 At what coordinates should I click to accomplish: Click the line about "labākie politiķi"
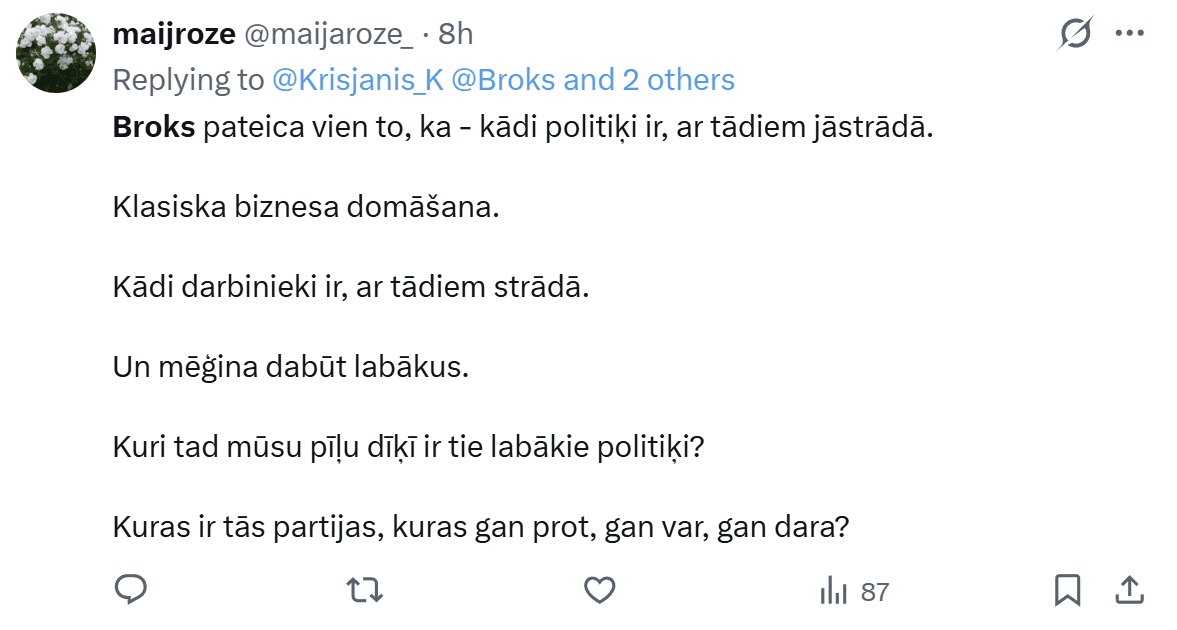[410, 446]
